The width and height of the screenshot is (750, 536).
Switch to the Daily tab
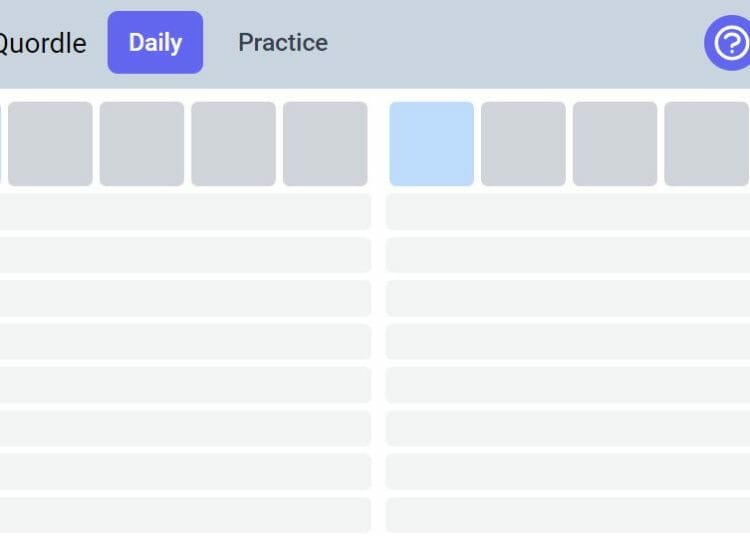pos(155,43)
